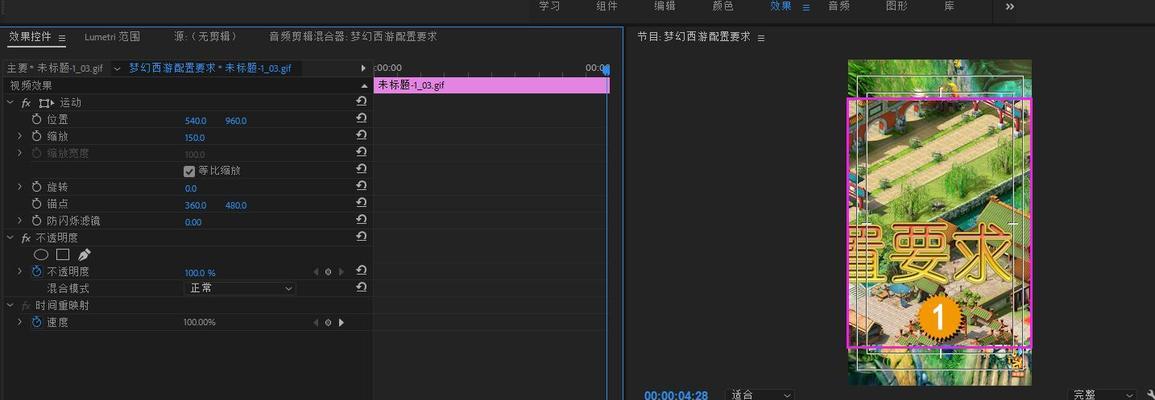
Task: Toggle animation stopwatch for 速度
Action: 37,323
